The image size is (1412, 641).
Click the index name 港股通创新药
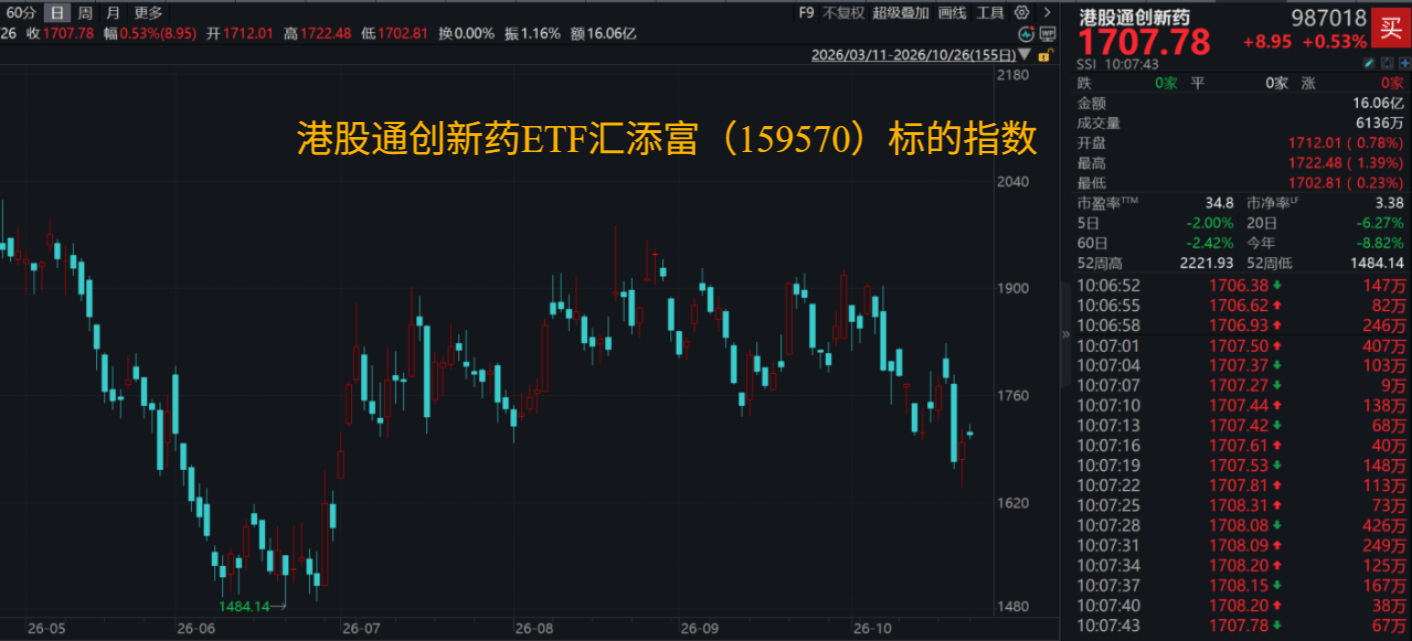tap(1135, 17)
